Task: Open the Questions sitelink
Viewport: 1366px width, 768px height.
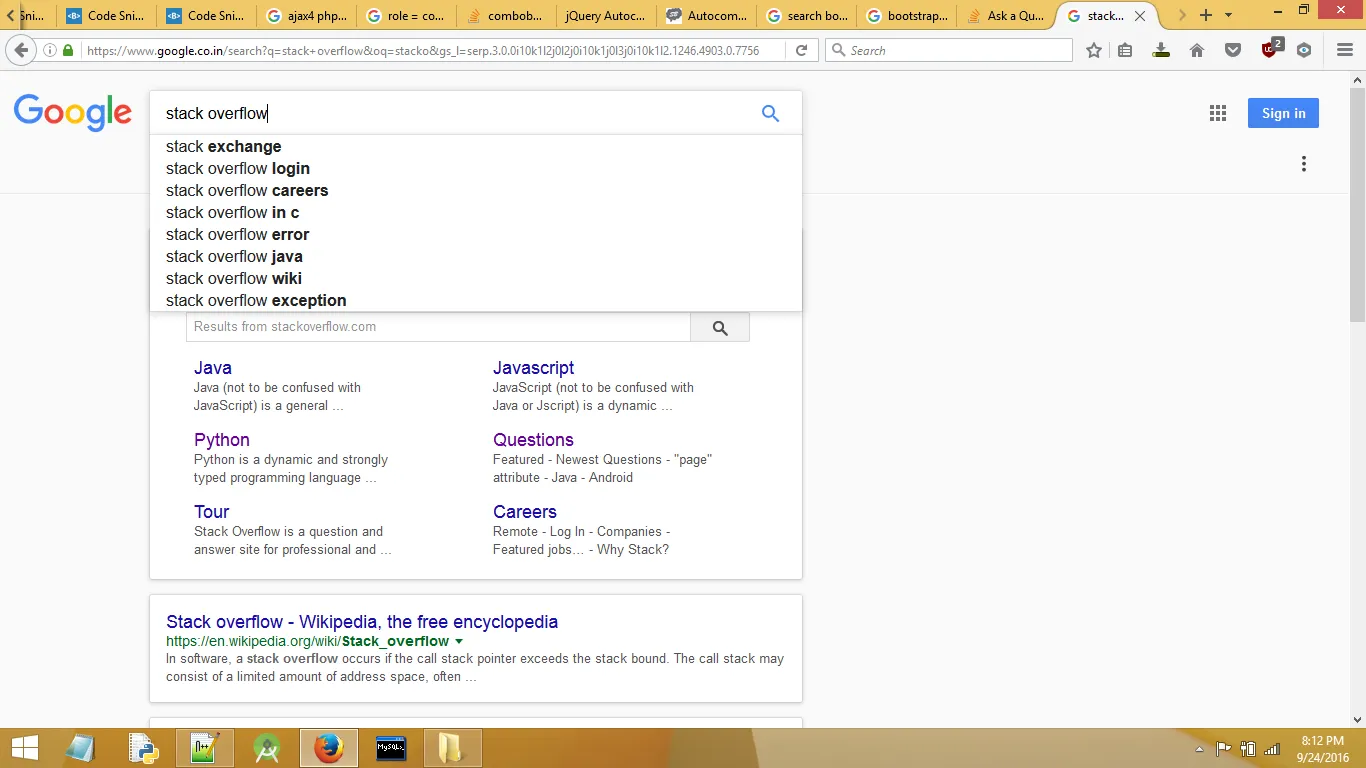Action: point(533,440)
